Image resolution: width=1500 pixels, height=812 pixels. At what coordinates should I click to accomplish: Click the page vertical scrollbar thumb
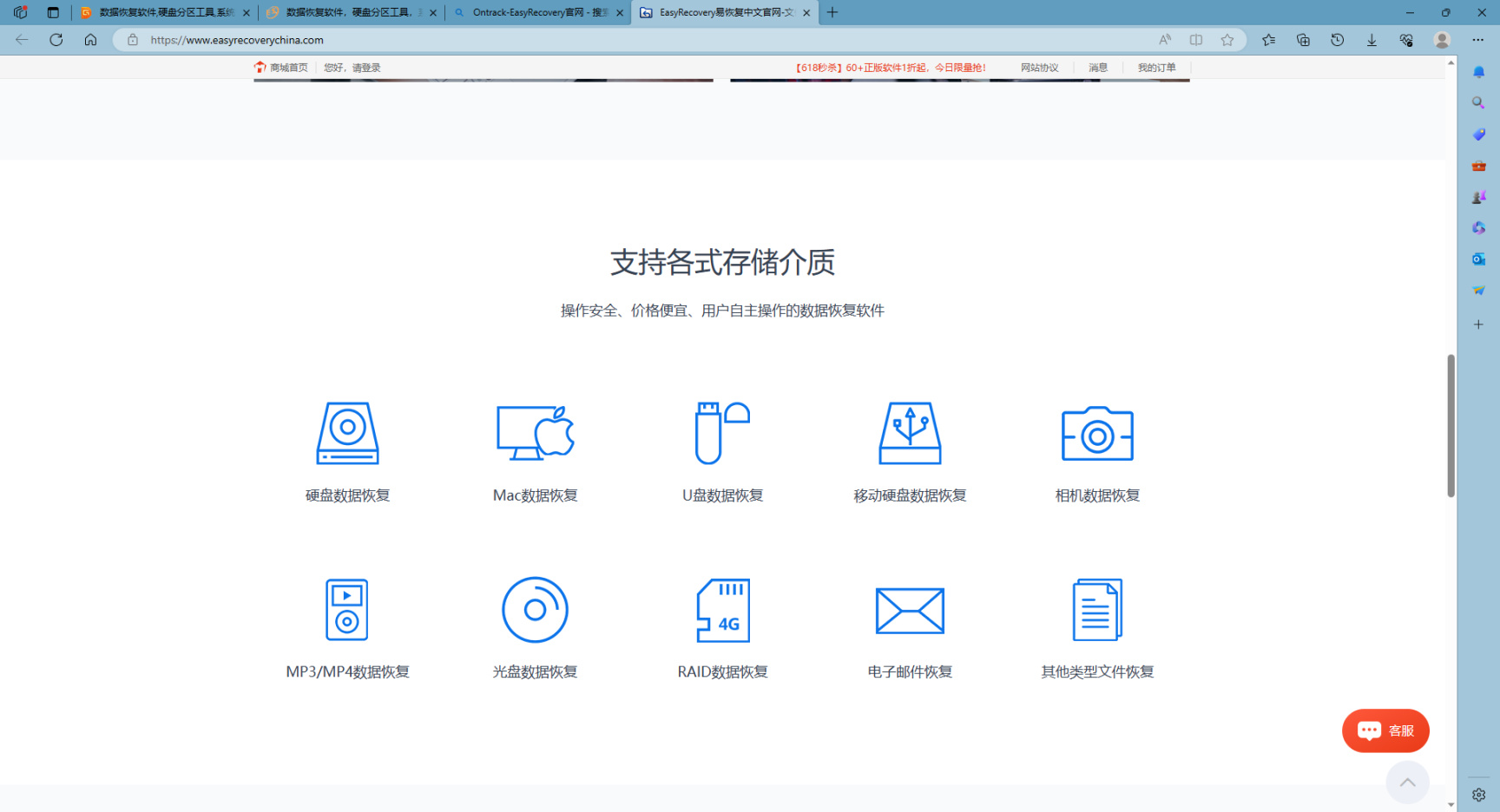(1451, 425)
